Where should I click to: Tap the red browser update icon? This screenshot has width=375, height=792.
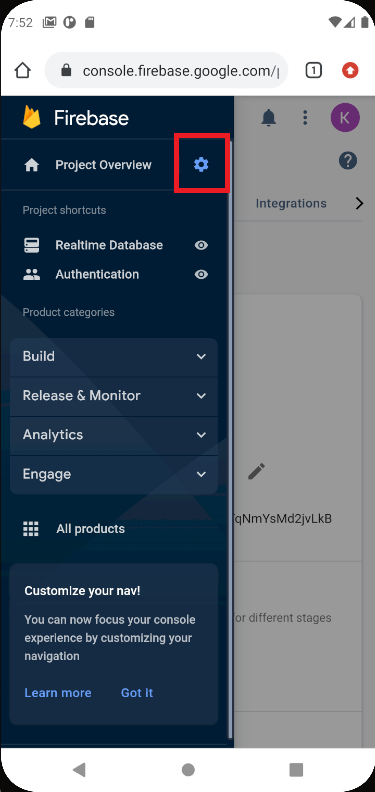tap(350, 70)
